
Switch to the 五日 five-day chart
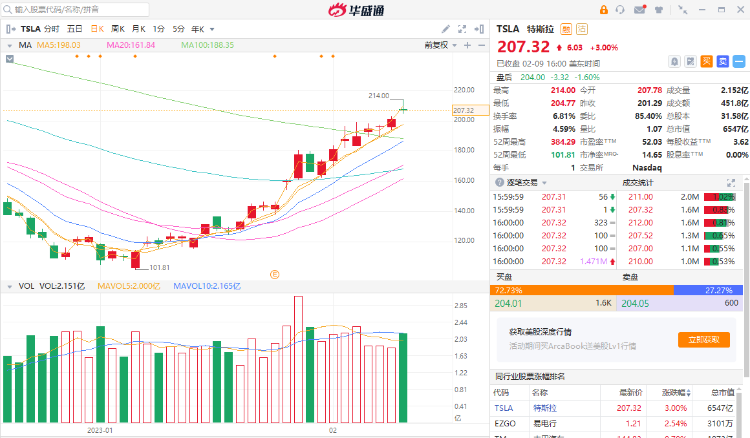click(x=74, y=29)
